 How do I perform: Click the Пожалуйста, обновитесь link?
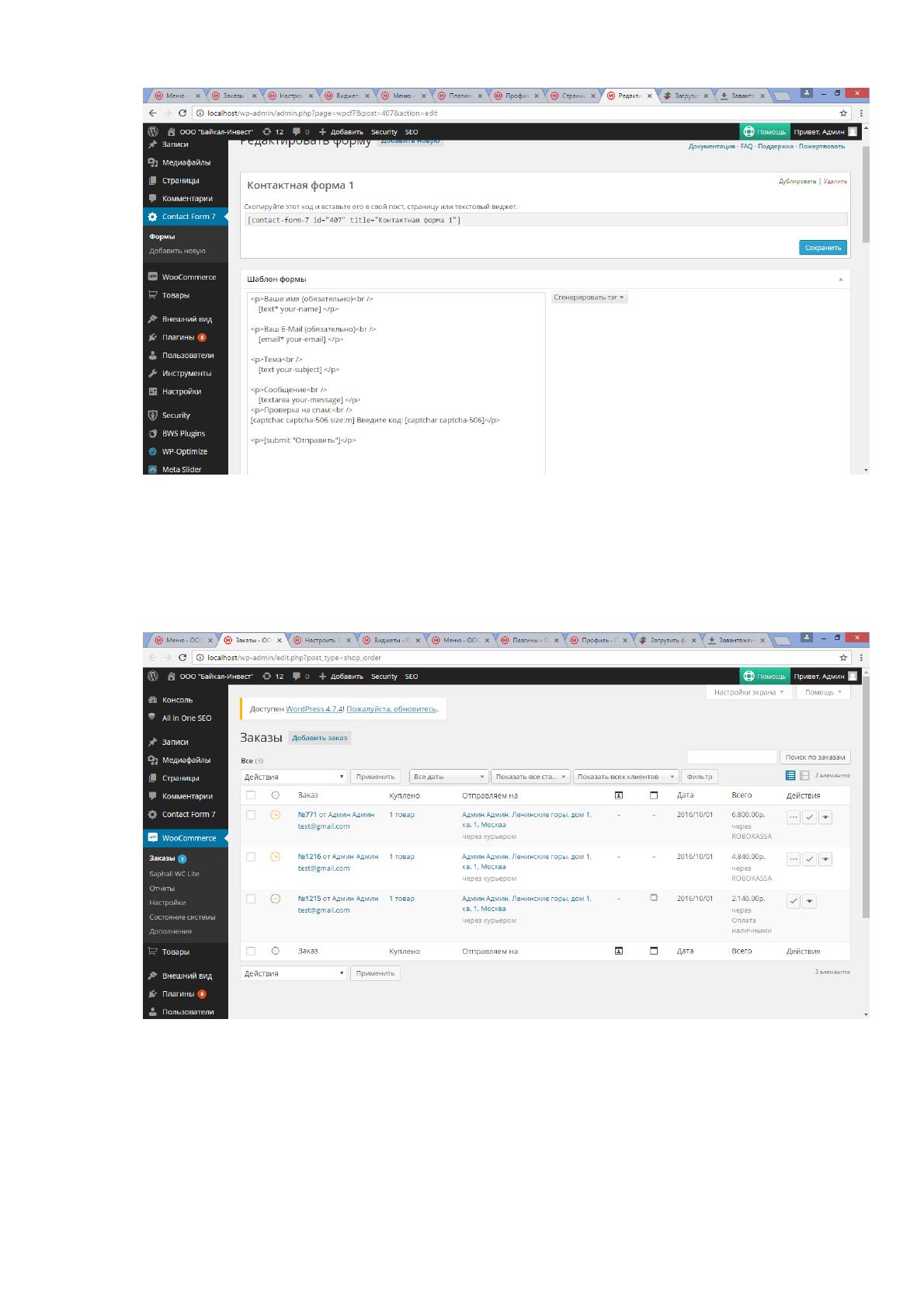(x=391, y=709)
